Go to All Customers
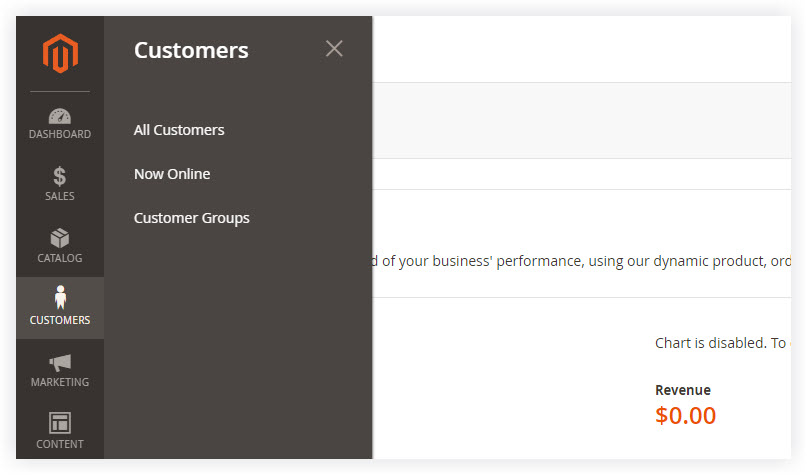Screen dimensions: 807x475 [x=179, y=130]
